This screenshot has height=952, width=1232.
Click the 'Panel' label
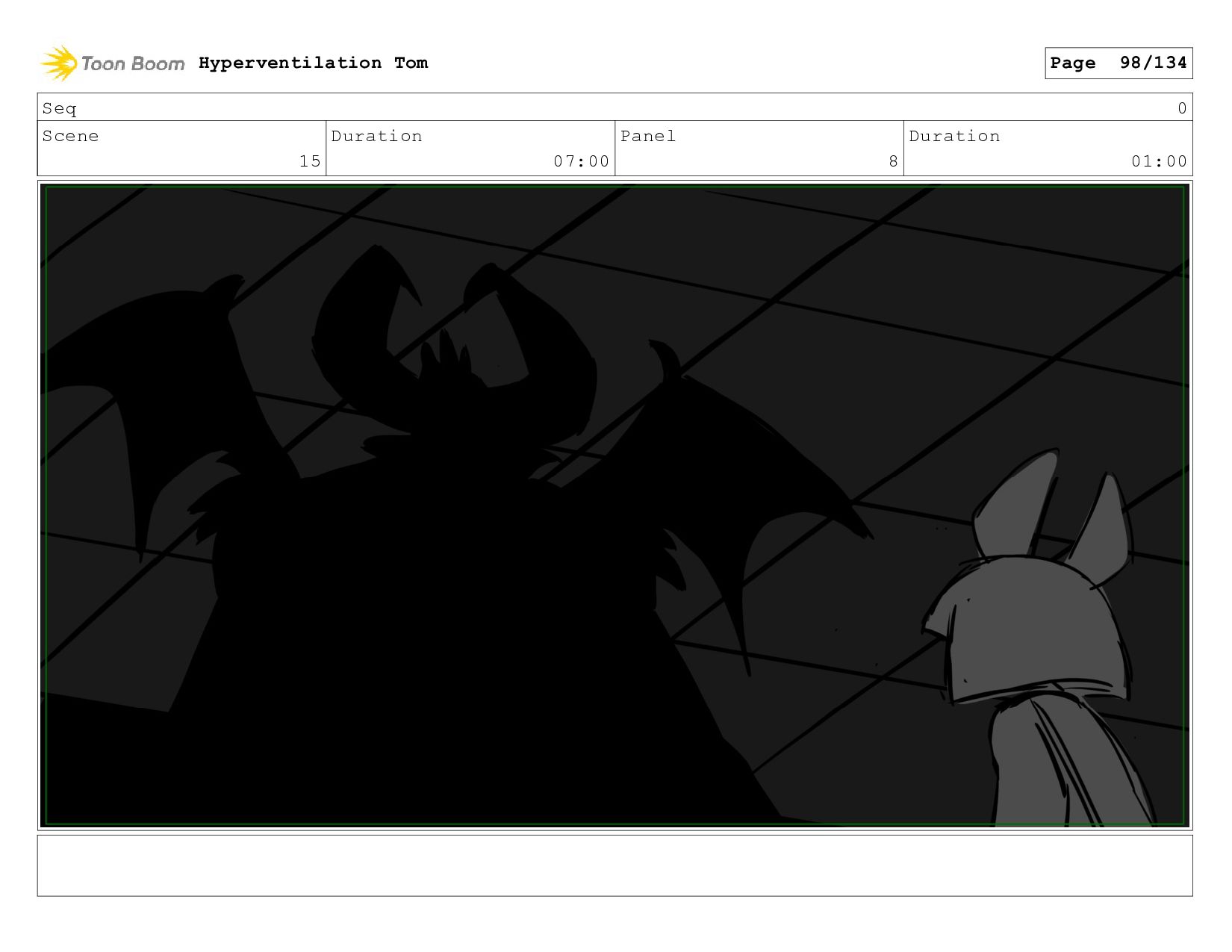(x=648, y=136)
